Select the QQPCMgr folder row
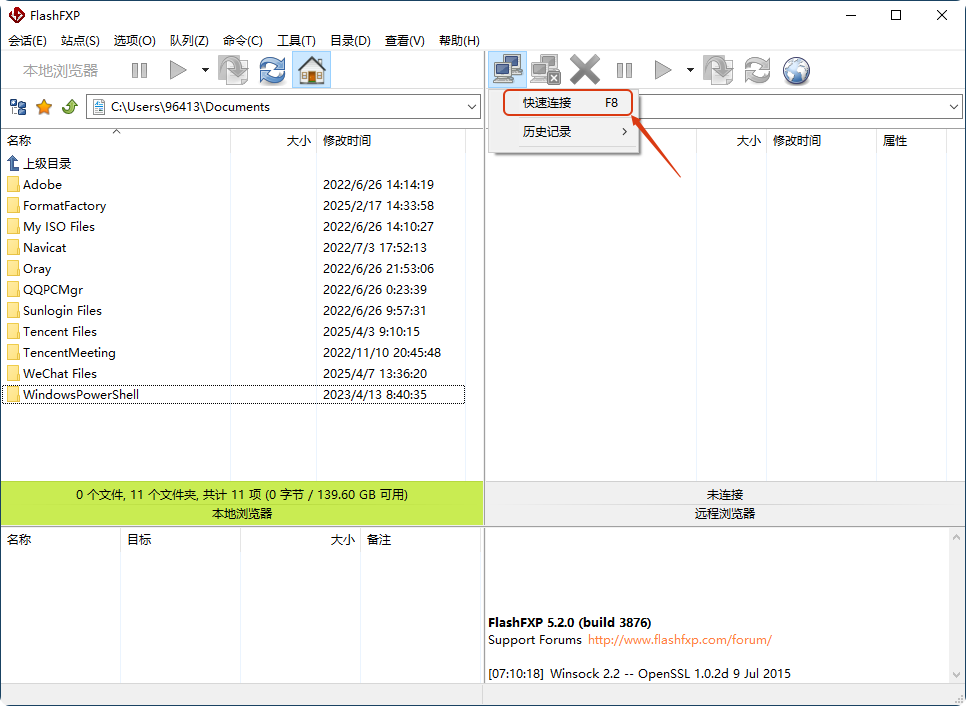 click(233, 290)
